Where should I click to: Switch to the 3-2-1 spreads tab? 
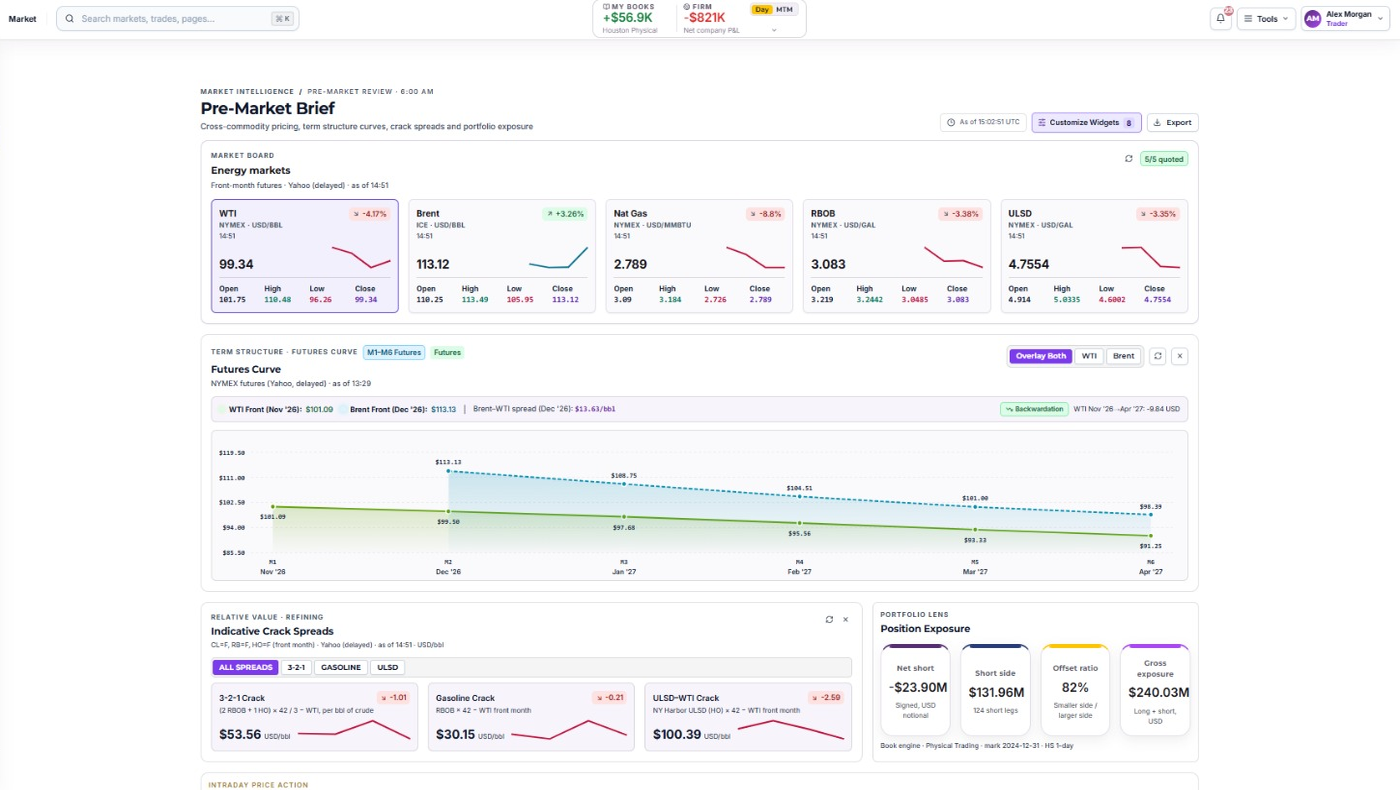click(x=296, y=667)
